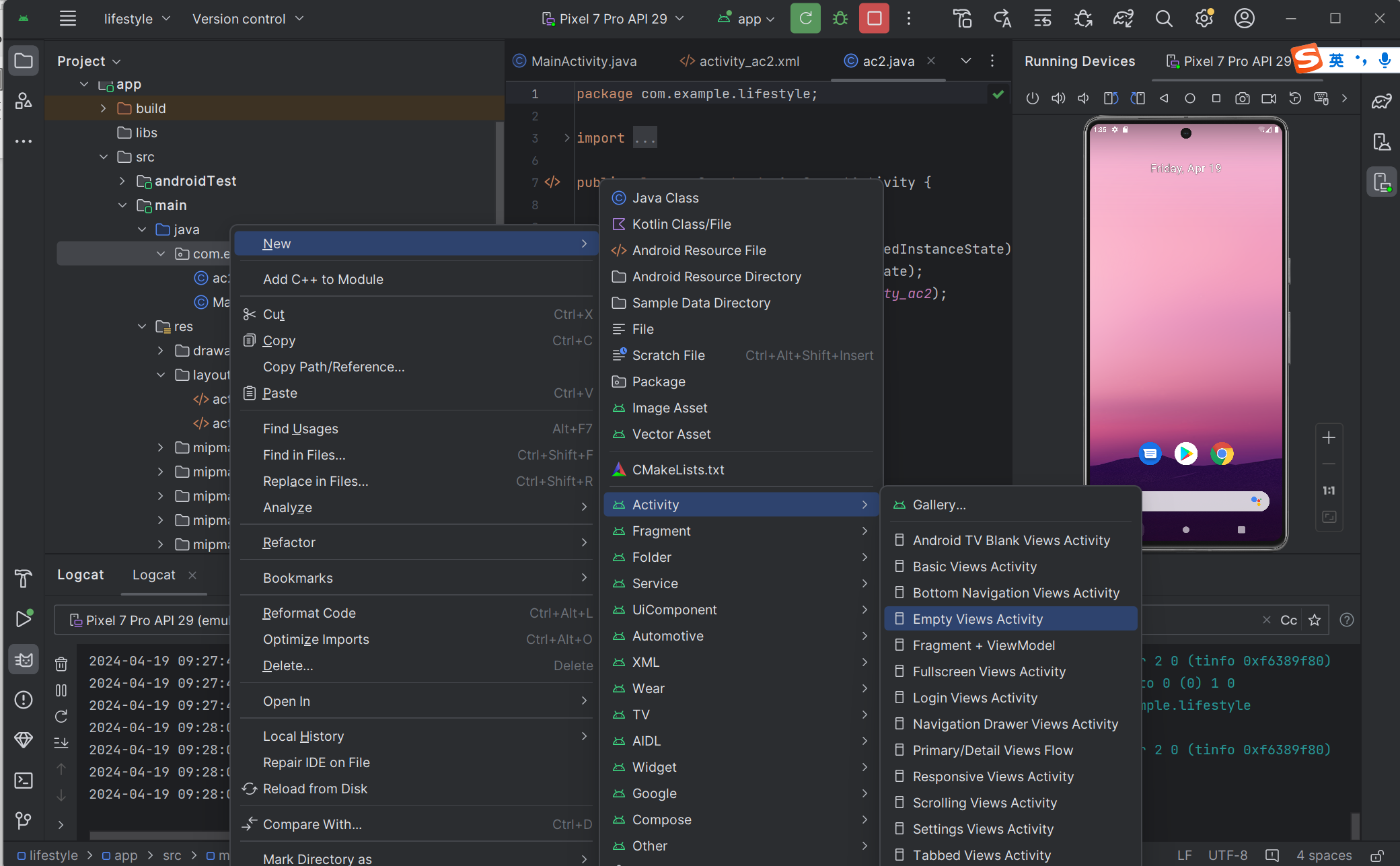Viewport: 1400px width, 866px height.
Task: Click the Stop app red button
Action: pyautogui.click(x=874, y=19)
